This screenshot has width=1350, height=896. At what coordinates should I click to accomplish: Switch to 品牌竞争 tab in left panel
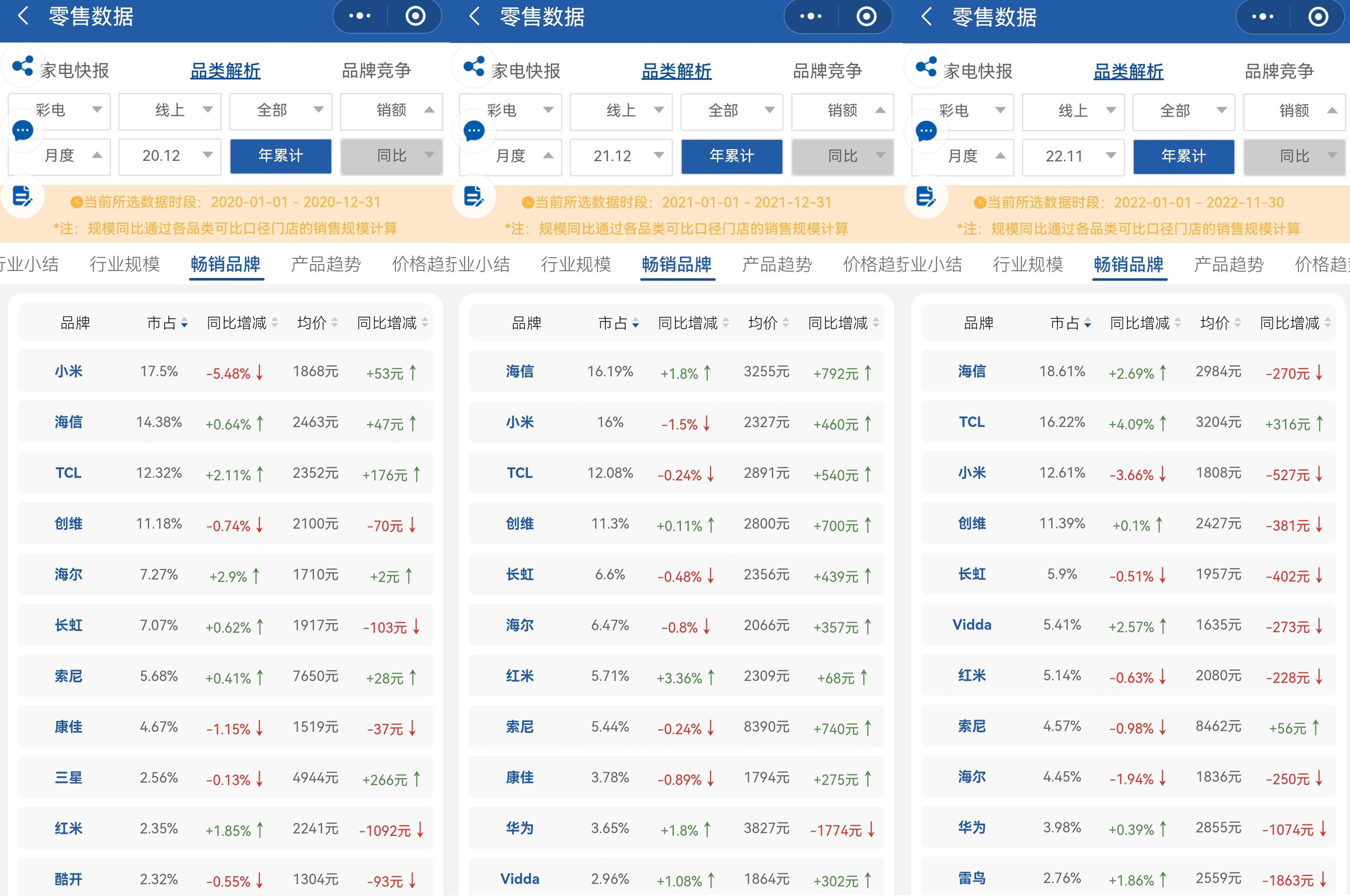coord(376,71)
